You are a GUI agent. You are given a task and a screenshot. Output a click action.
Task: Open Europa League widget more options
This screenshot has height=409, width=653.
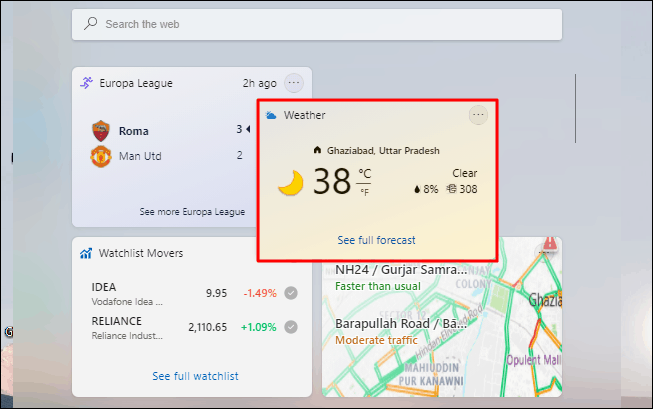point(294,83)
